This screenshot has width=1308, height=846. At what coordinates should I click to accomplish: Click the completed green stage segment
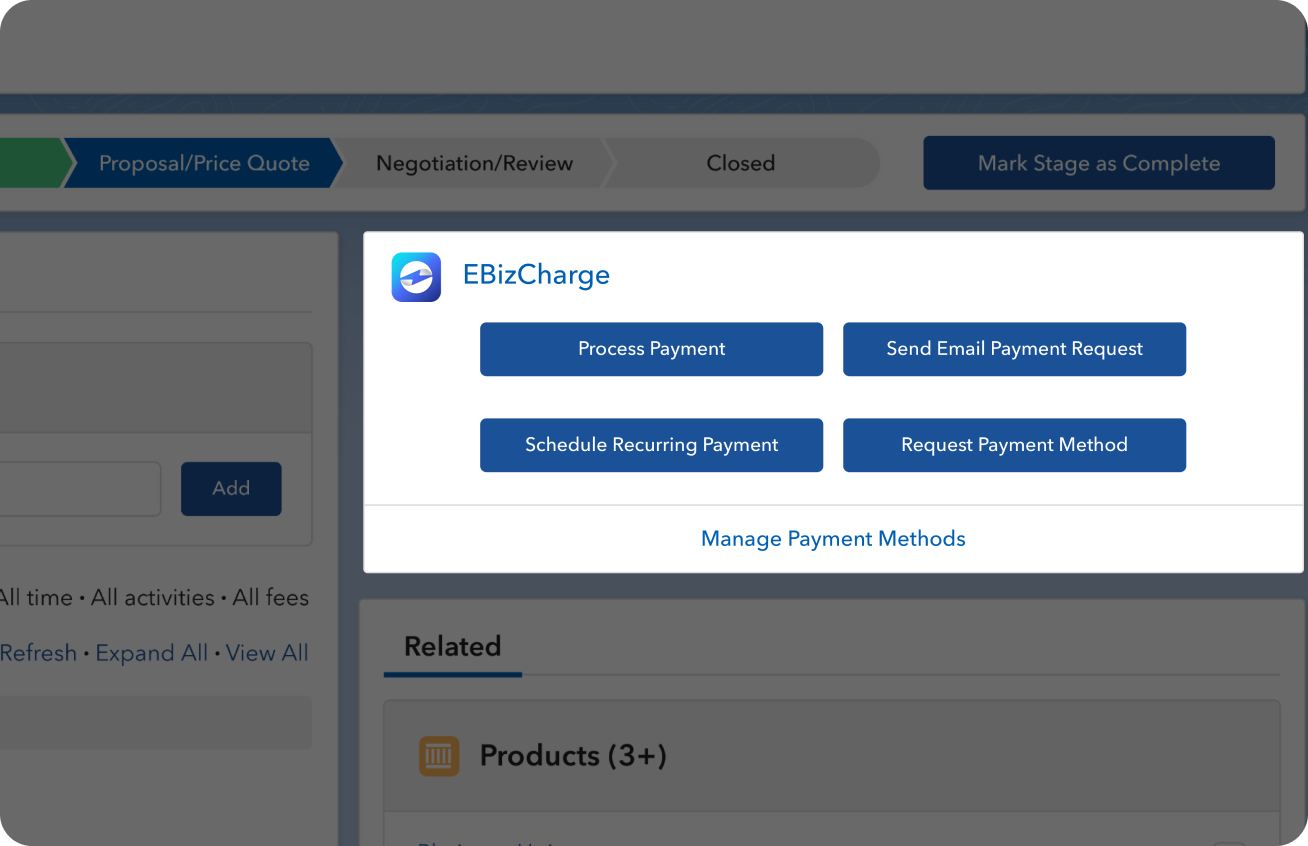tap(30, 163)
